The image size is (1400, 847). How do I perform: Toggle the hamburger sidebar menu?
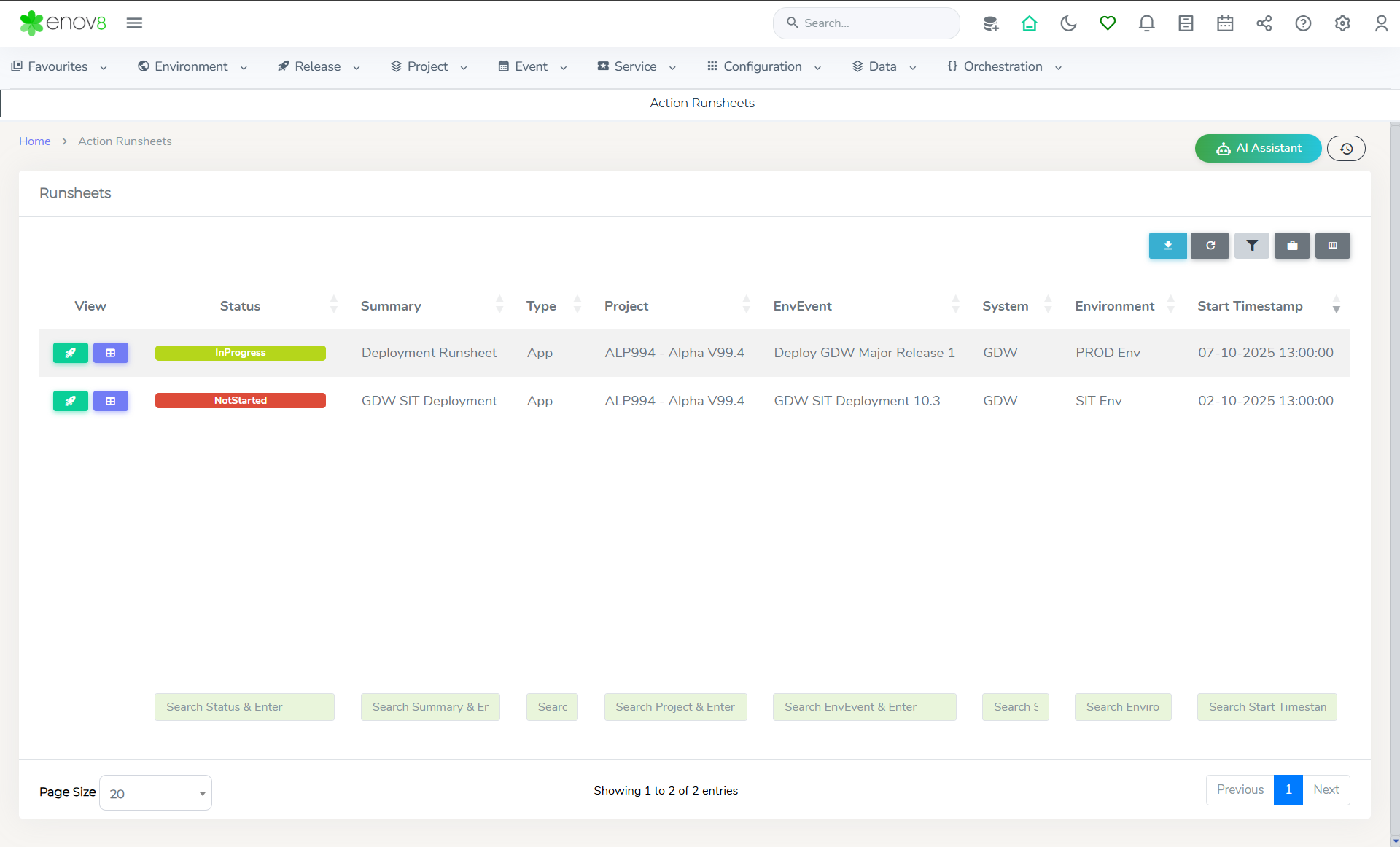click(x=134, y=23)
